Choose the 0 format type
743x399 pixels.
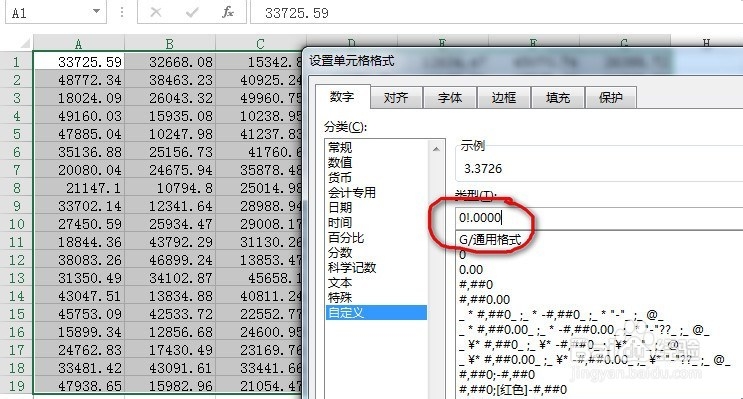[462, 255]
